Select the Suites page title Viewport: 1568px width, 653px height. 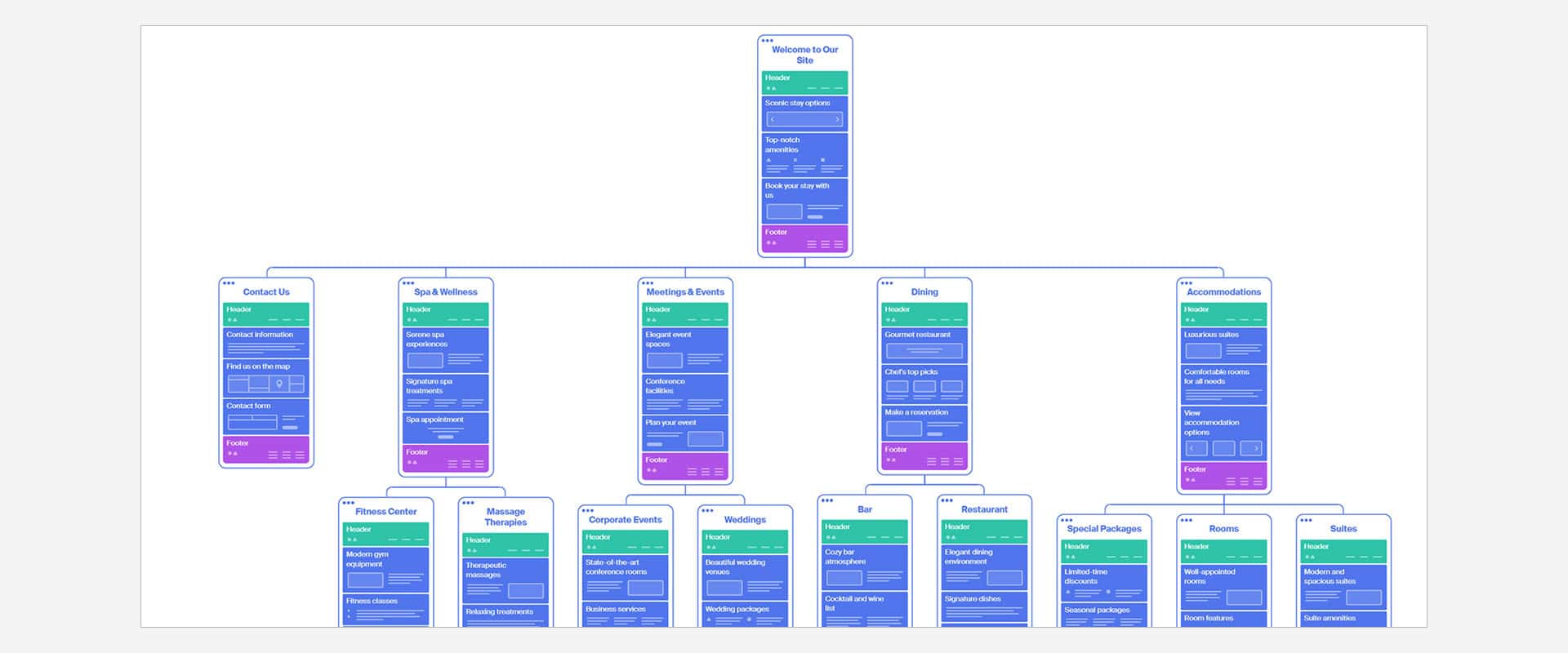click(x=1343, y=529)
